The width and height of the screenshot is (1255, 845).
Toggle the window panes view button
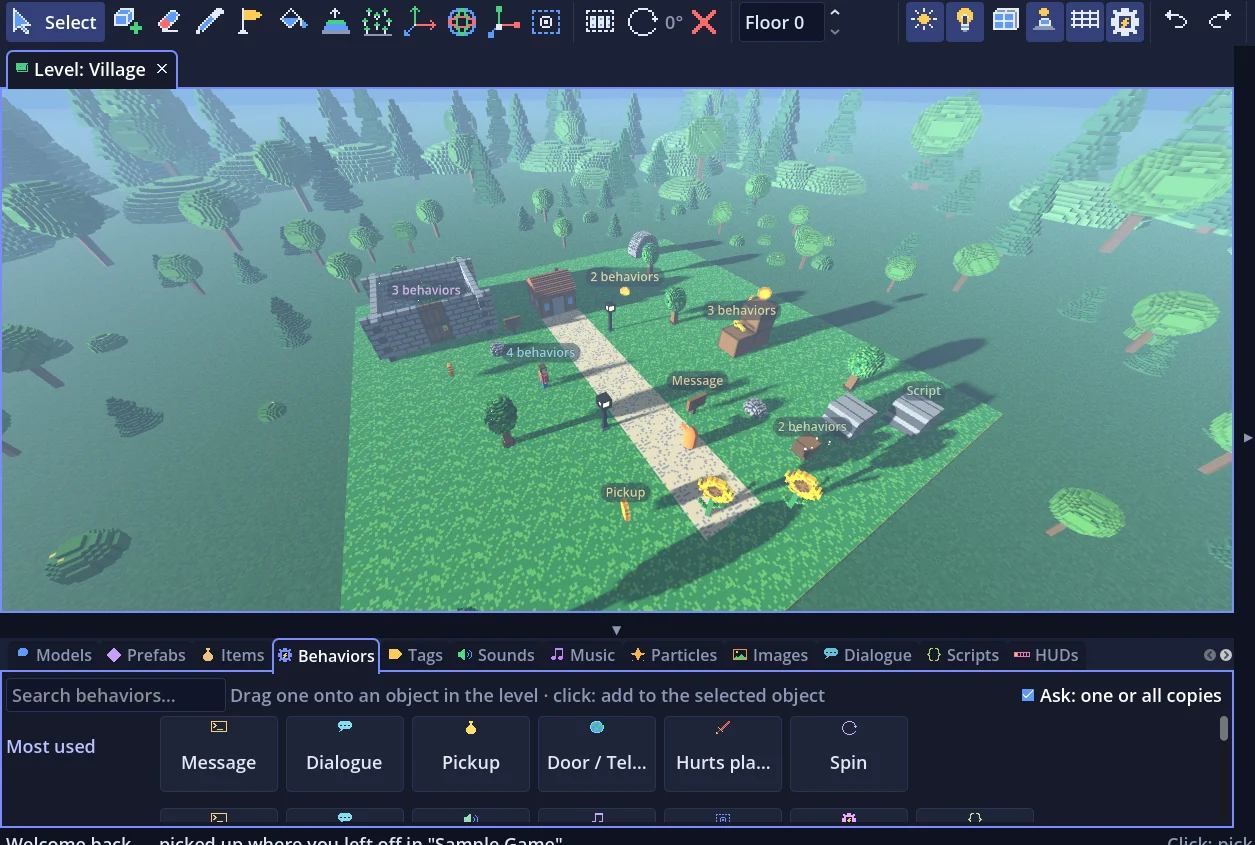click(1005, 22)
